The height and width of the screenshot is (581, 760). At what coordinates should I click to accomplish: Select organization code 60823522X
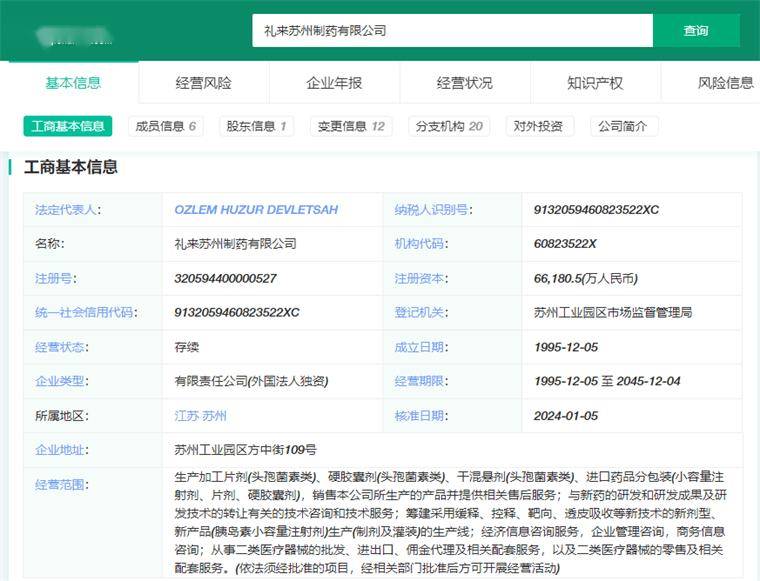pos(565,244)
